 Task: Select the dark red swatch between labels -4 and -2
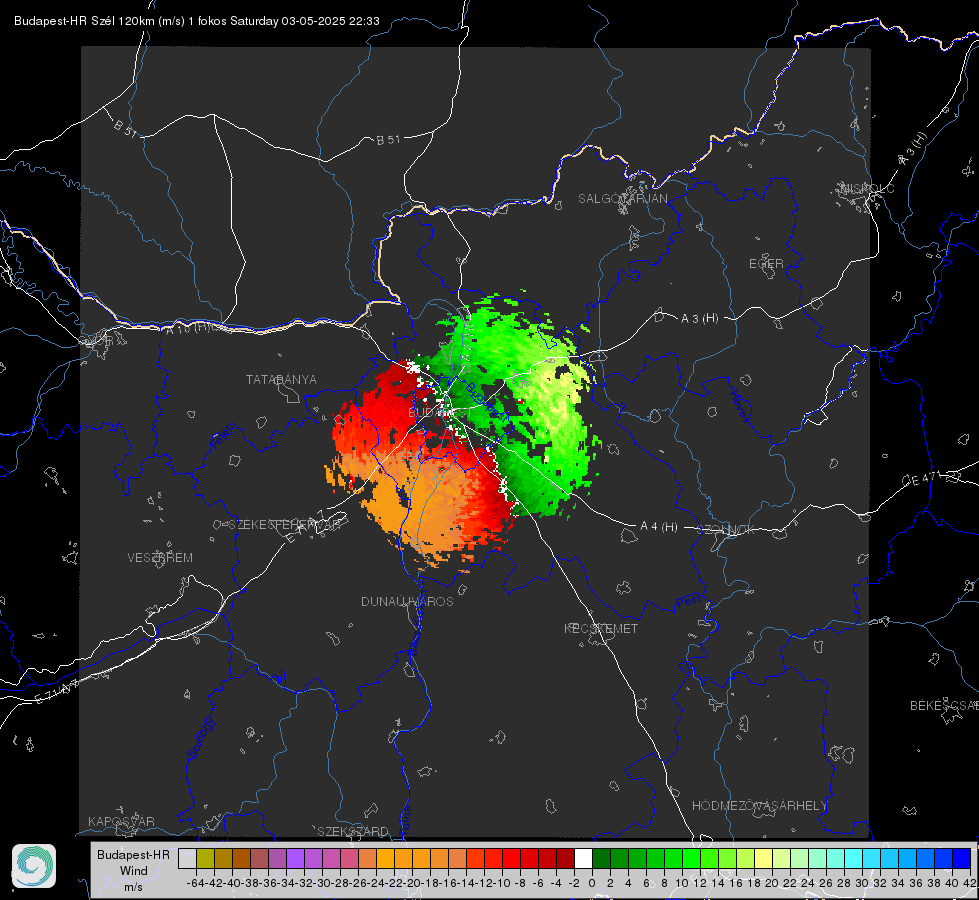(x=565, y=858)
